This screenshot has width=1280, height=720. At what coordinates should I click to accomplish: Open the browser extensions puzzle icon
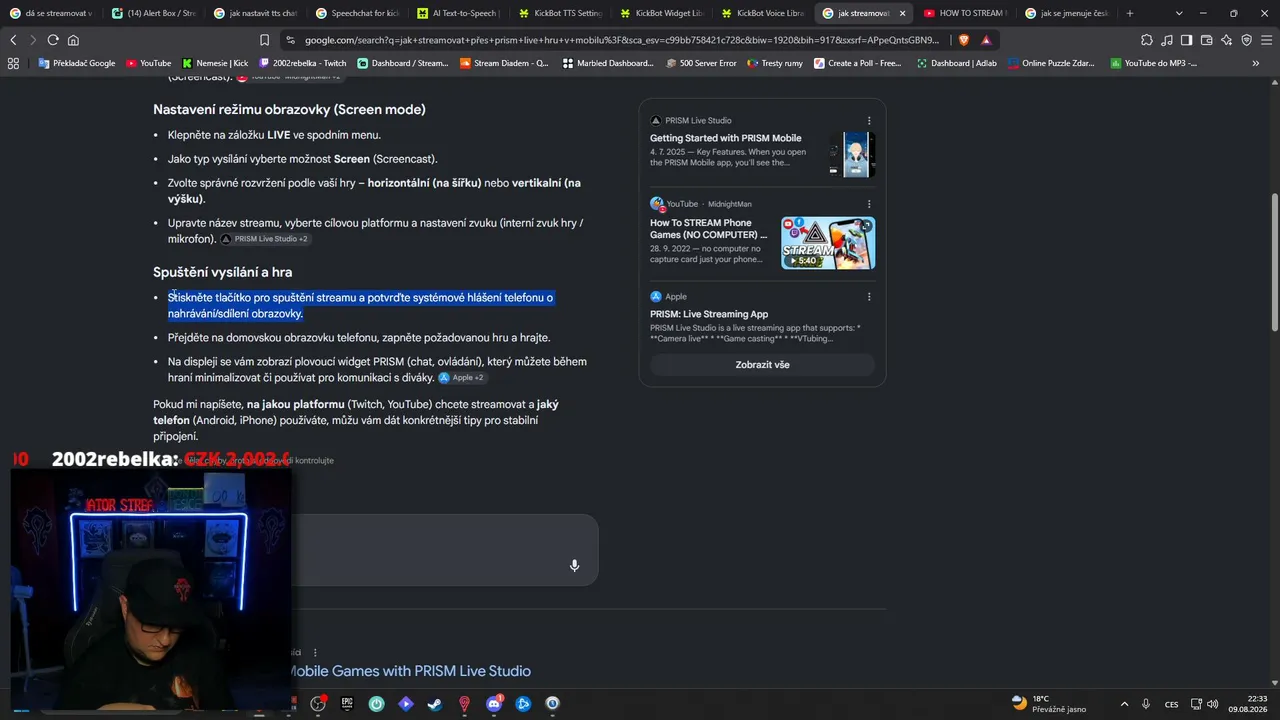click(x=1147, y=40)
